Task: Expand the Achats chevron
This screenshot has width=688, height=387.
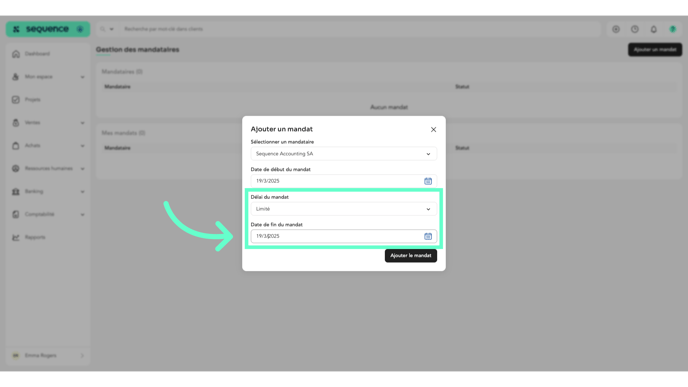Action: pyautogui.click(x=82, y=146)
